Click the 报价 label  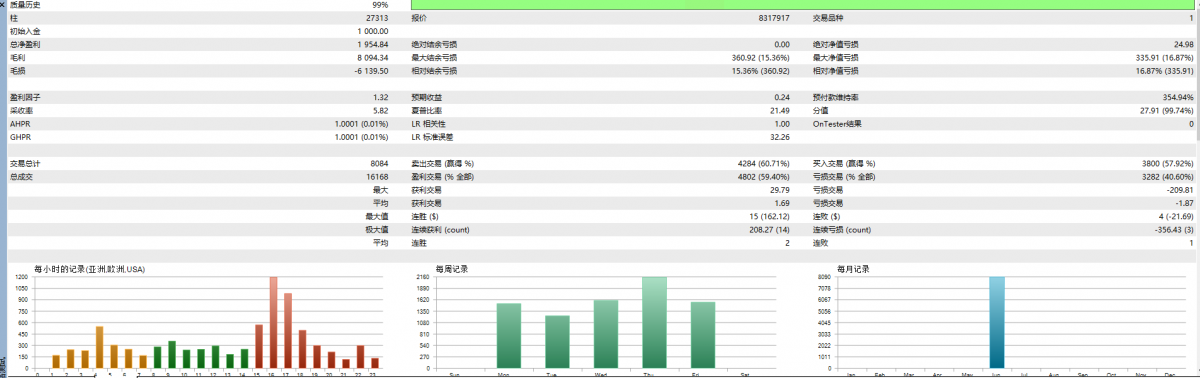point(420,18)
